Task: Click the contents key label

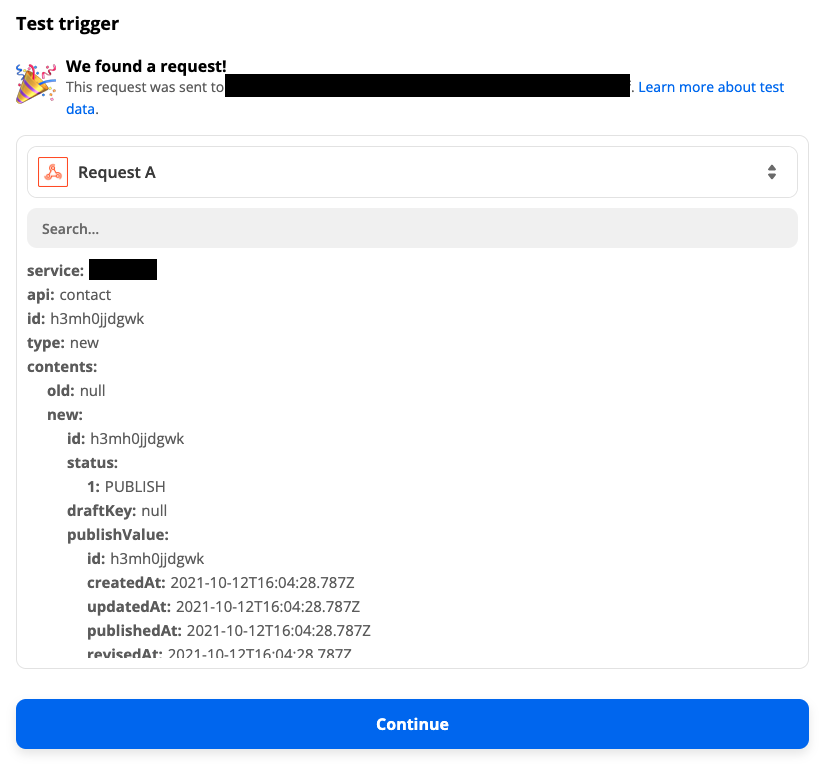Action: click(x=62, y=367)
